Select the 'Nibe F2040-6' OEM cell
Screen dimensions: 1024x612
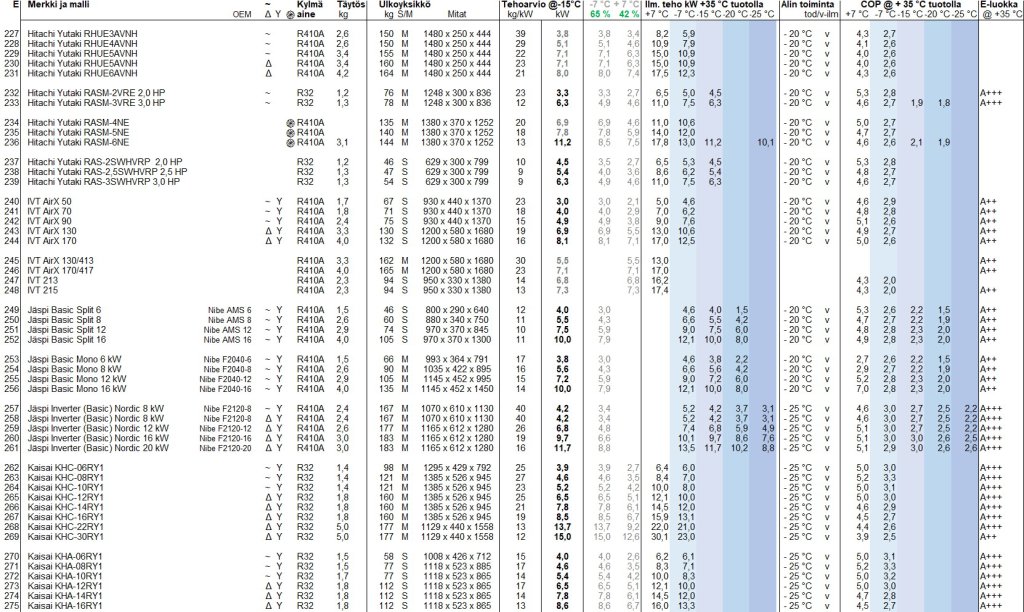click(x=227, y=359)
